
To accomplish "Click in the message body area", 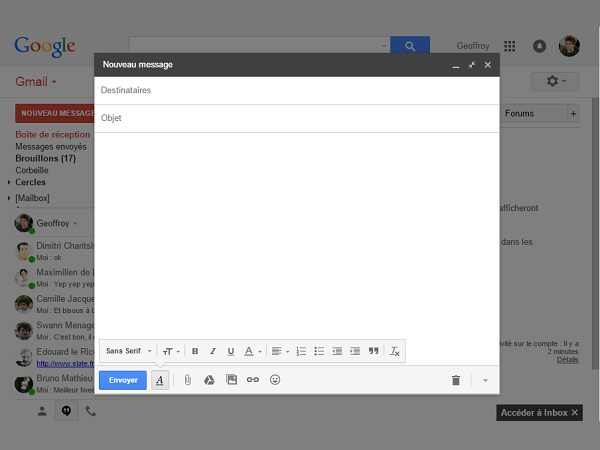I will (297, 235).
